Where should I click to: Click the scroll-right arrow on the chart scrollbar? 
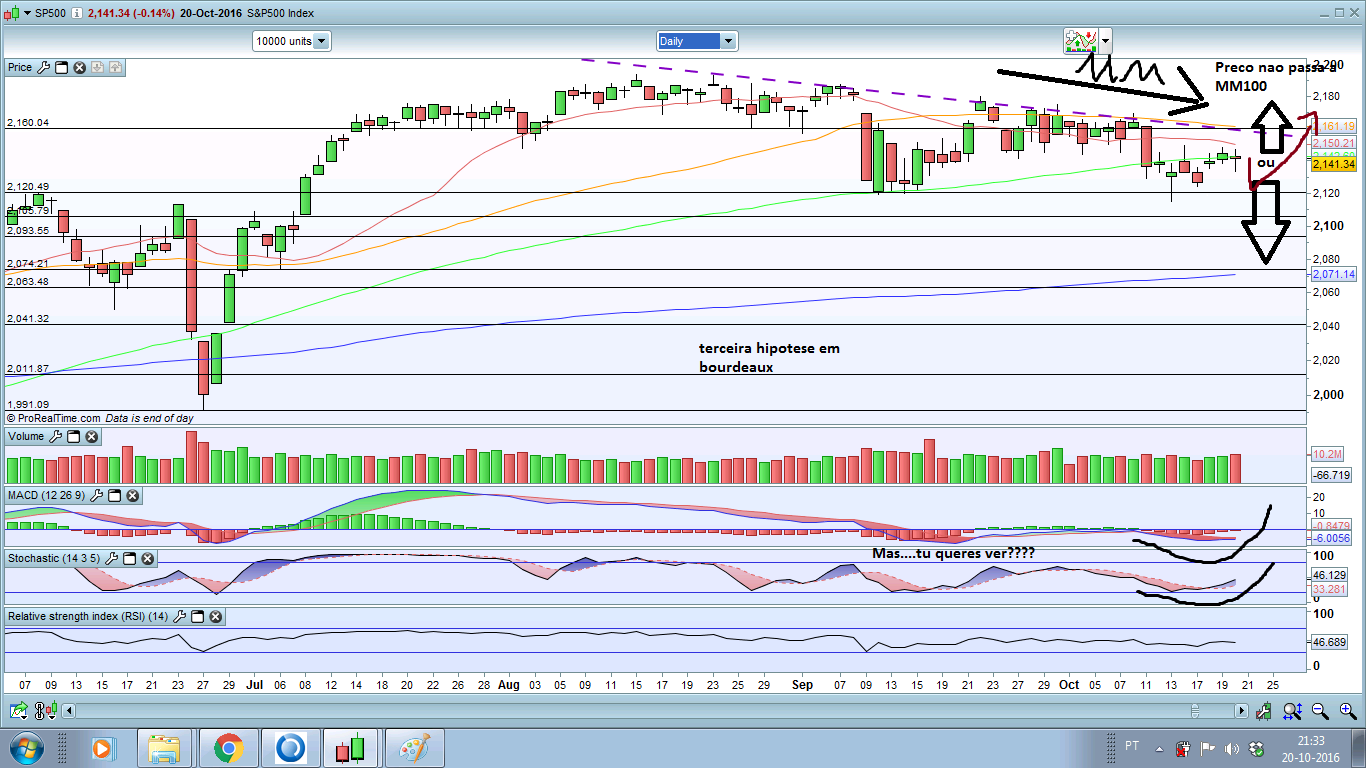coord(1242,711)
